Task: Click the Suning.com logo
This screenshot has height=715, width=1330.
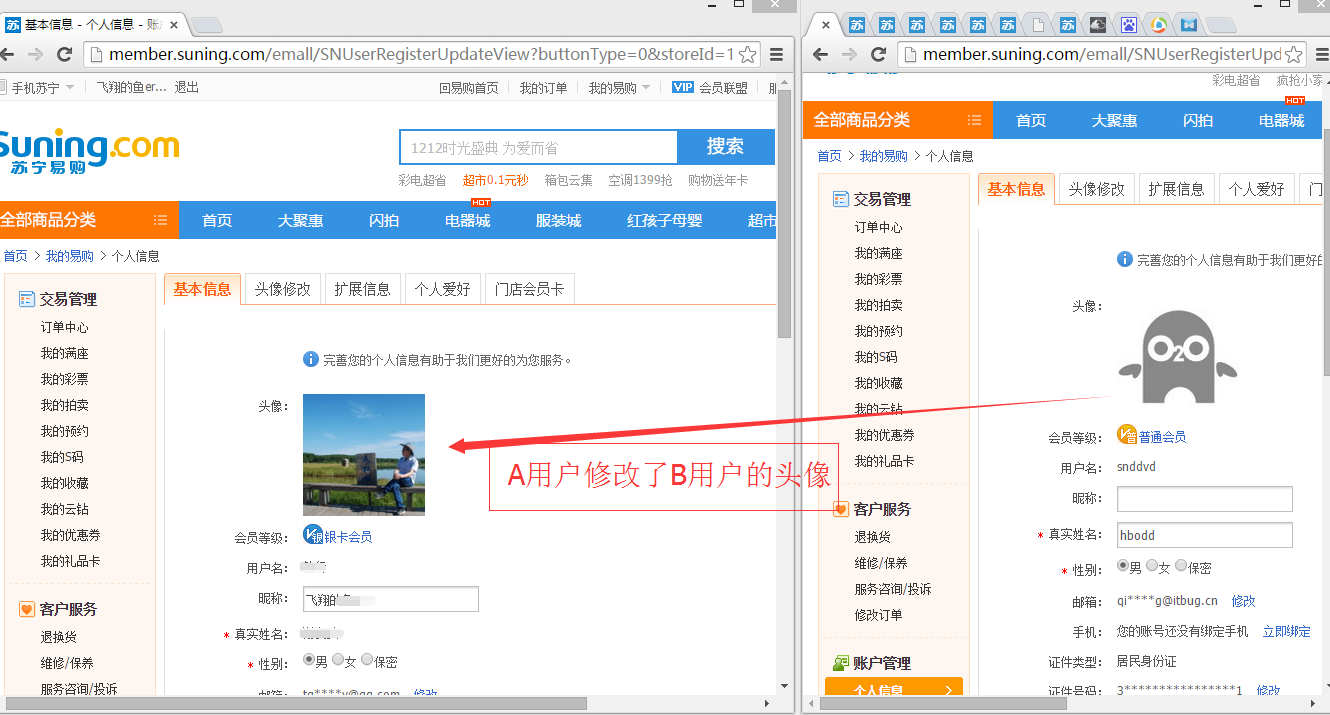Action: pos(89,151)
